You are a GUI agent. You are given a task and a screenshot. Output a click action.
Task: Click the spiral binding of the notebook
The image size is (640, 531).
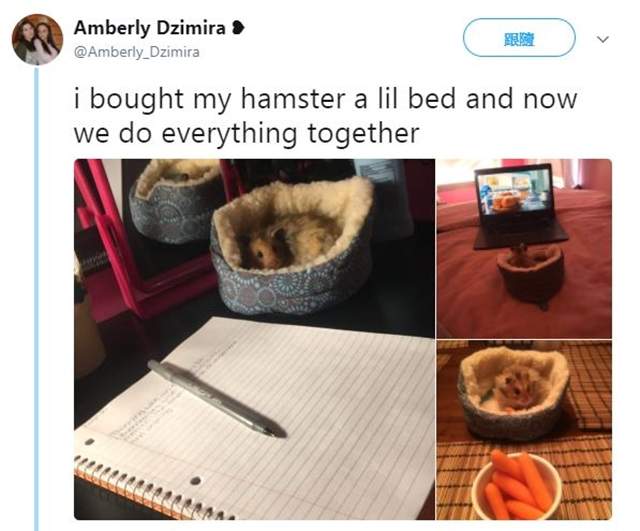[x=149, y=488]
